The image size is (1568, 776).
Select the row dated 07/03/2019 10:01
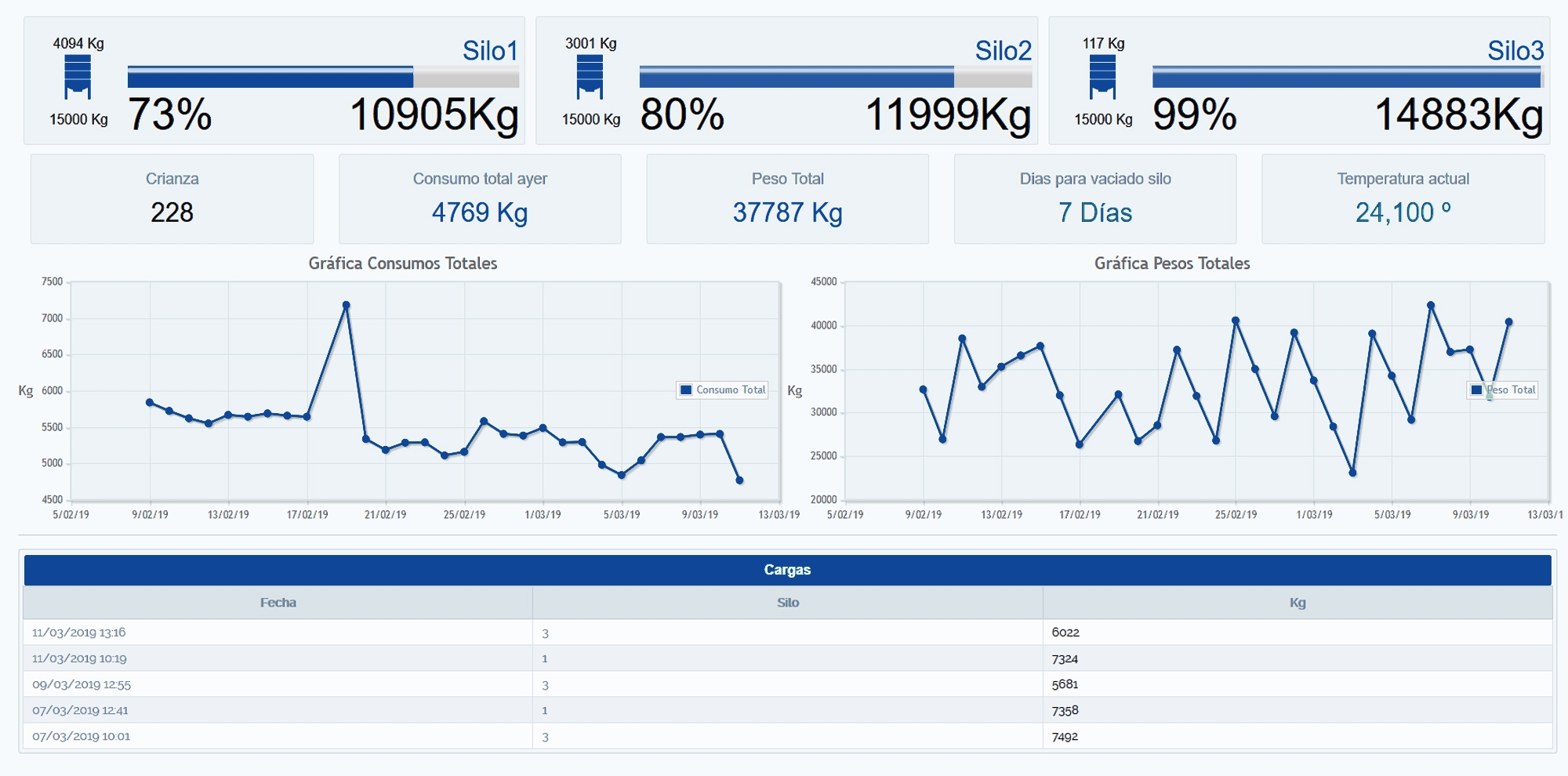[788, 736]
